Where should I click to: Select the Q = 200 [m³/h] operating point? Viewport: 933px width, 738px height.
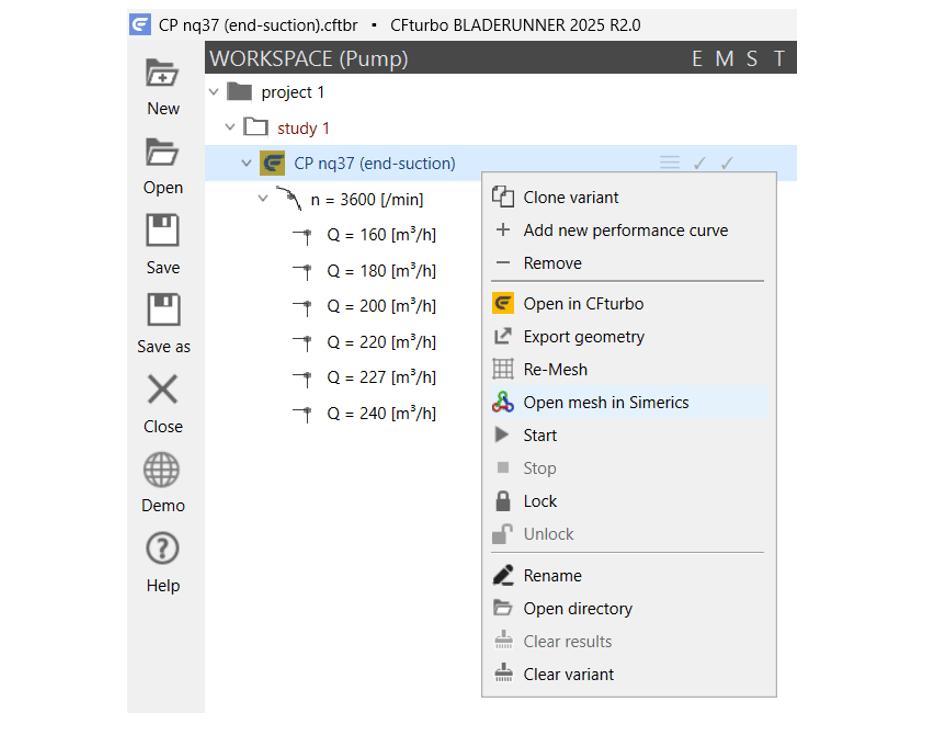coord(381,306)
